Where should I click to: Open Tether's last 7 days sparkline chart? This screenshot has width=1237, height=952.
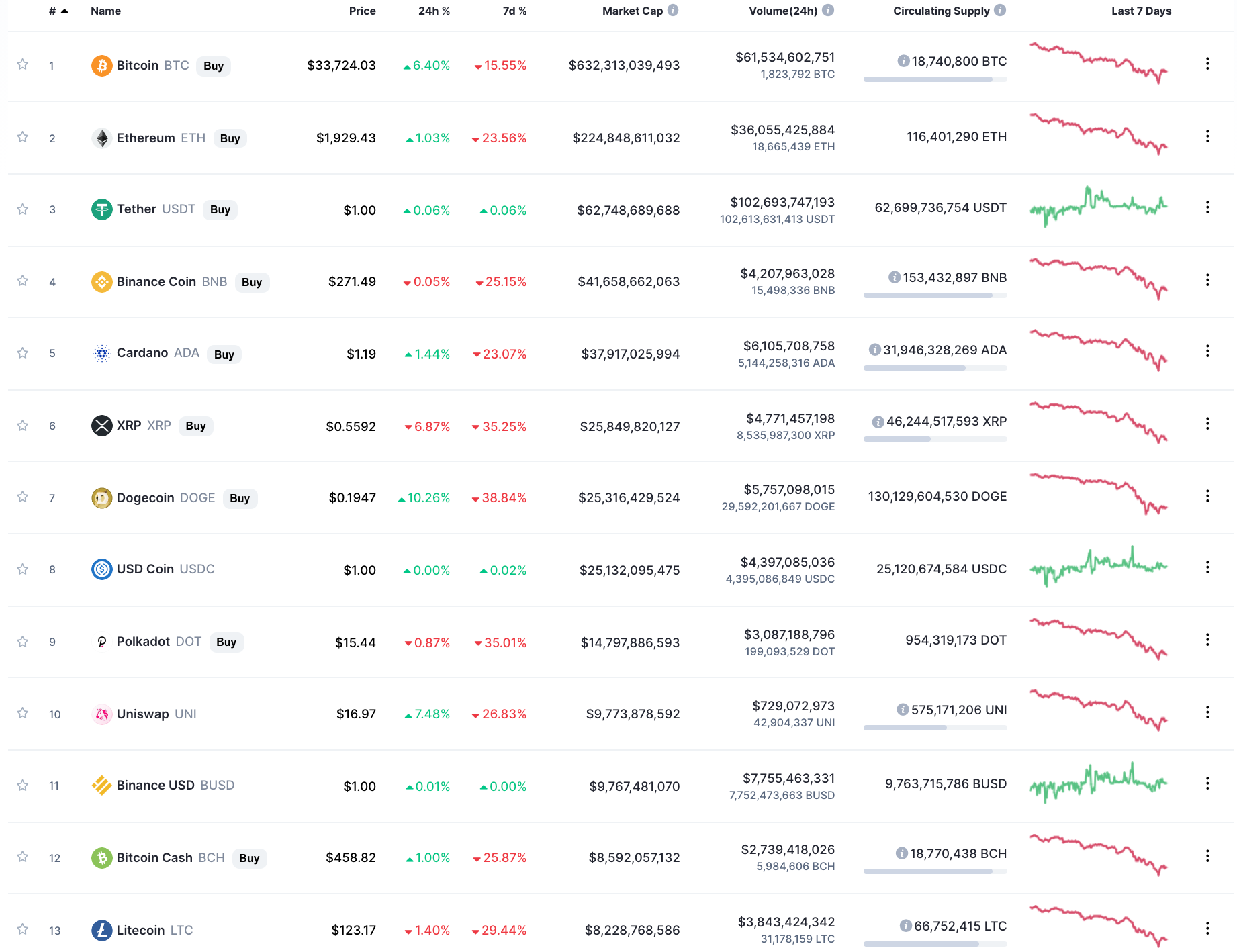(x=1099, y=207)
